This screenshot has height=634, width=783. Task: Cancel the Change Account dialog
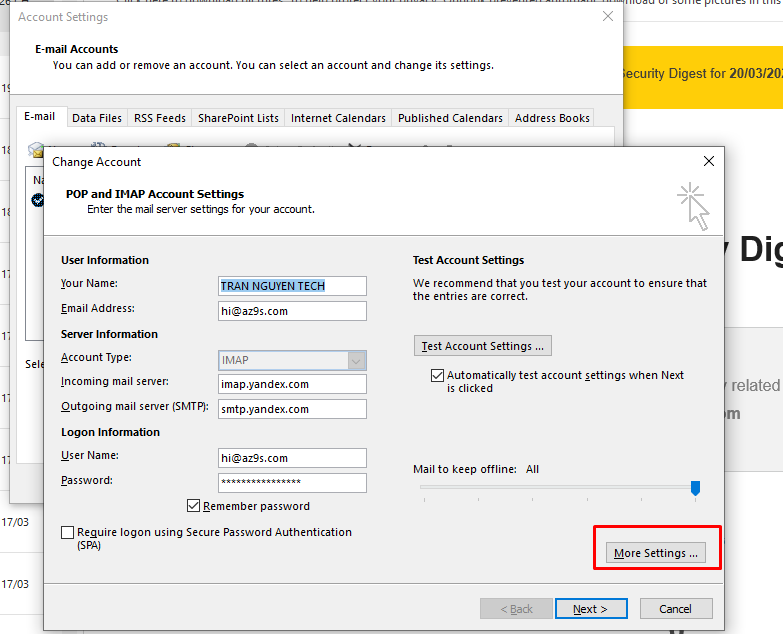click(675, 609)
